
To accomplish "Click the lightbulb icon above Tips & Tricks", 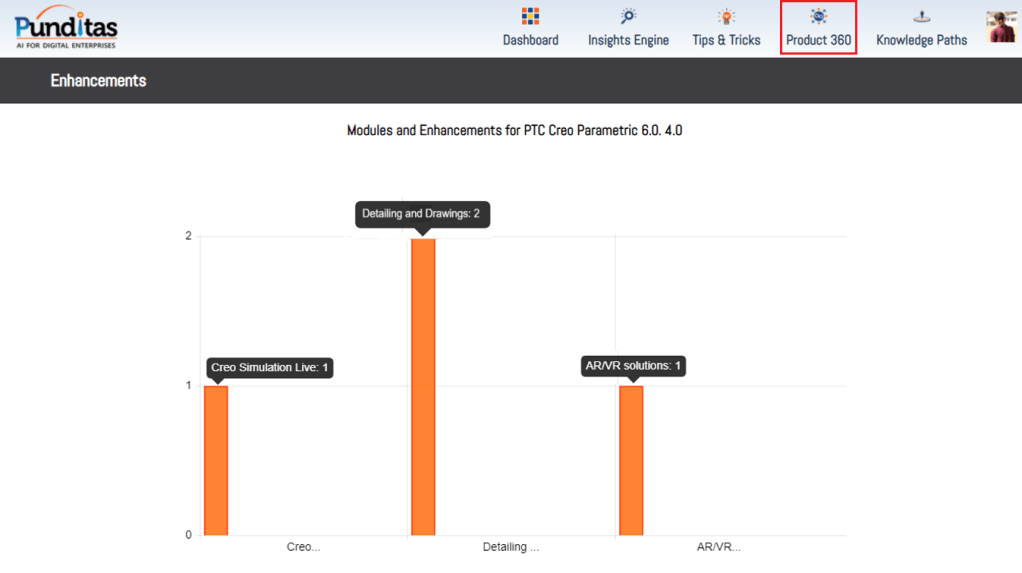I will pyautogui.click(x=726, y=16).
